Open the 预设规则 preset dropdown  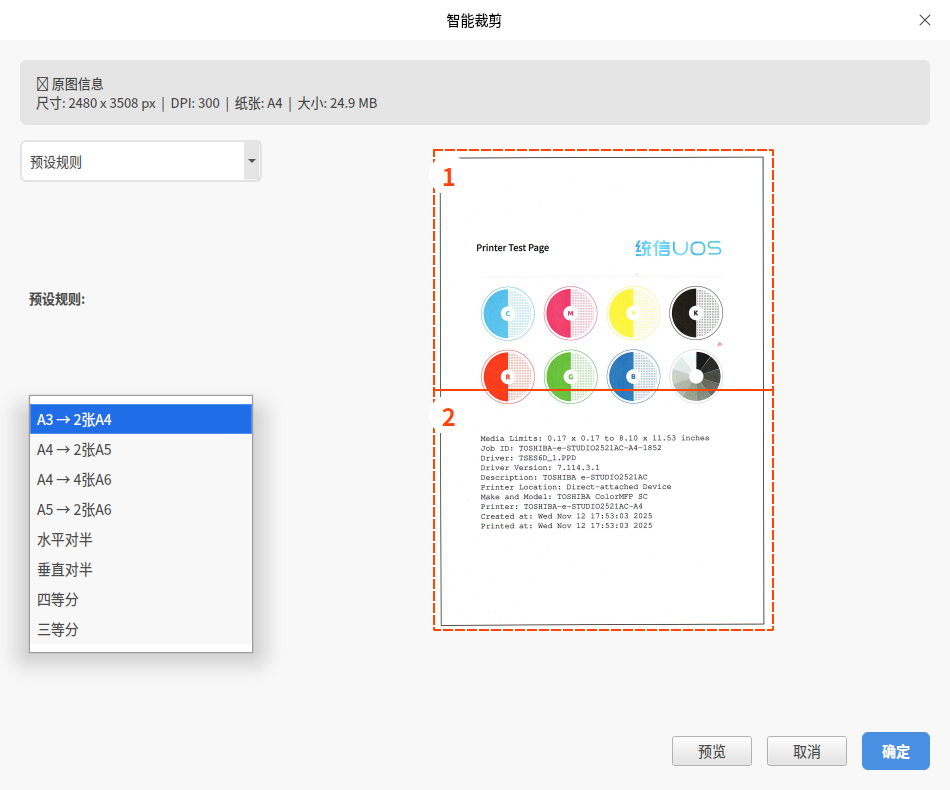coord(141,161)
